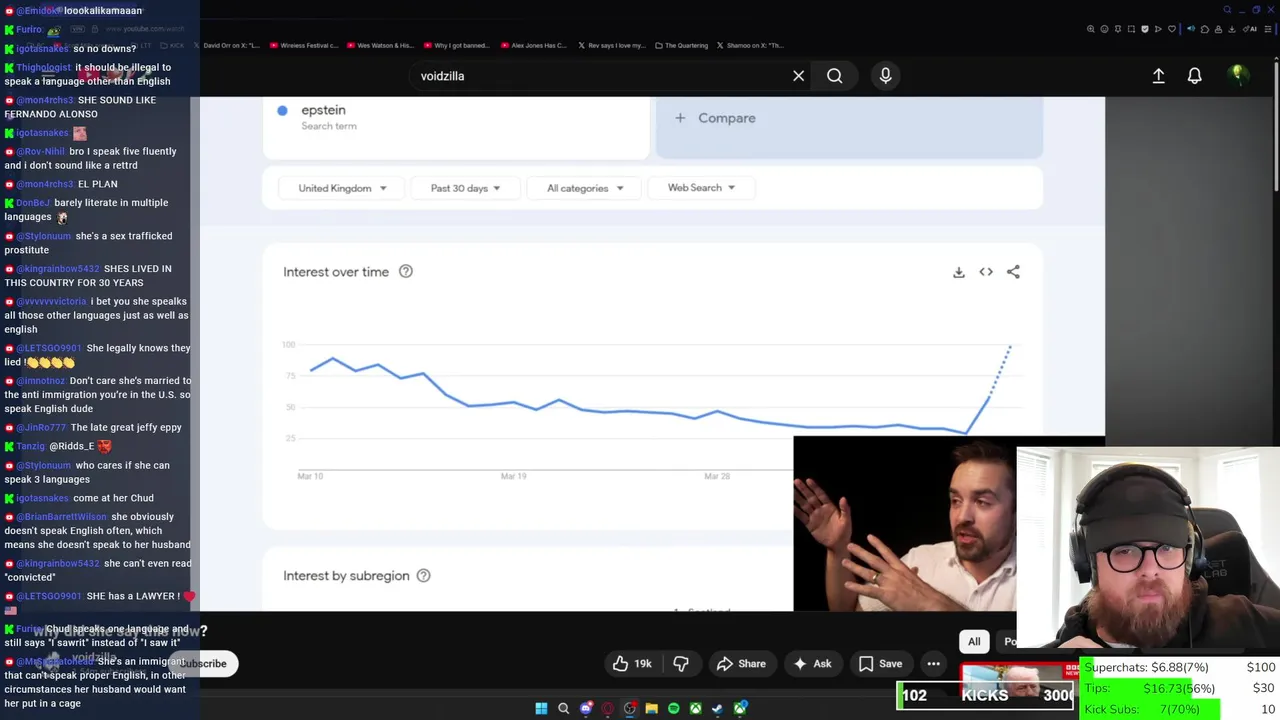Open the browser profile icon
This screenshot has width=1280, height=720.
[1218, 29]
